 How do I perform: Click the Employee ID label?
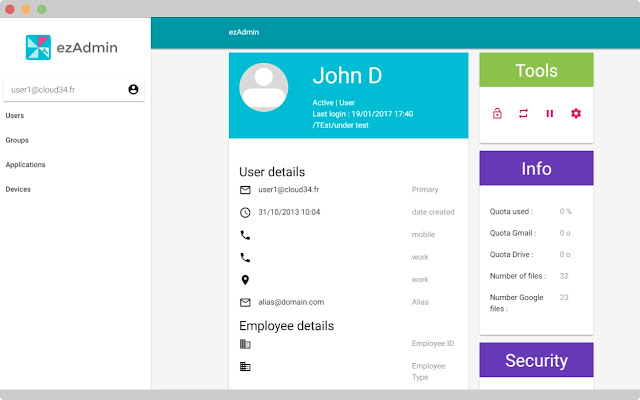point(433,344)
